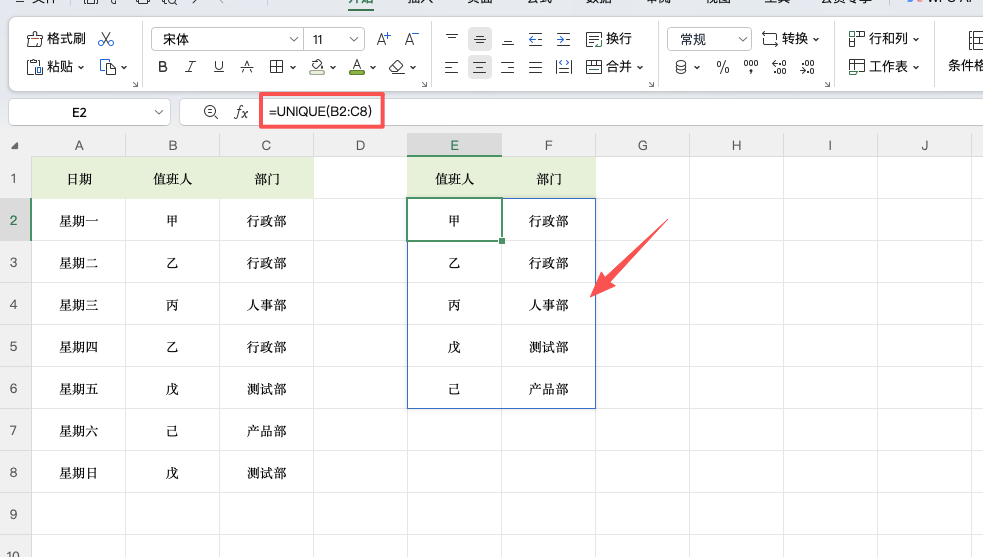983x557 pixels.
Task: Toggle bold formatting with the B icon
Action: pyautogui.click(x=163, y=68)
